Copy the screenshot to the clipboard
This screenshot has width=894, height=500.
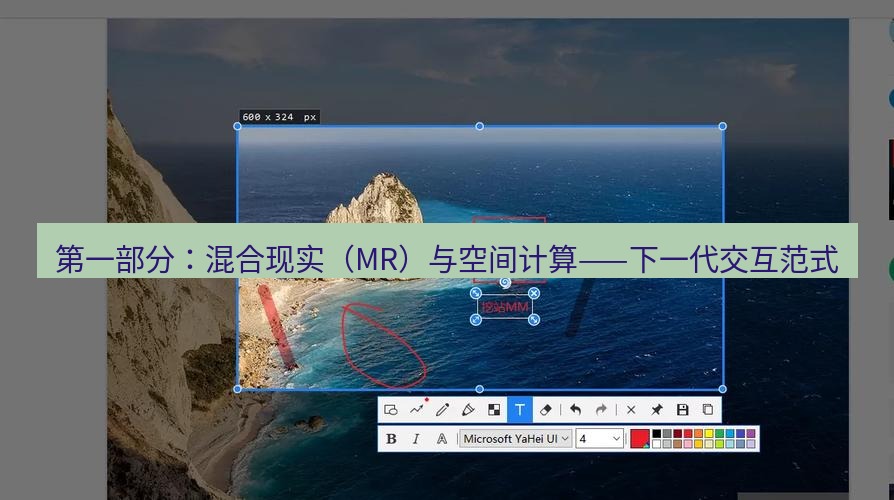click(x=708, y=410)
